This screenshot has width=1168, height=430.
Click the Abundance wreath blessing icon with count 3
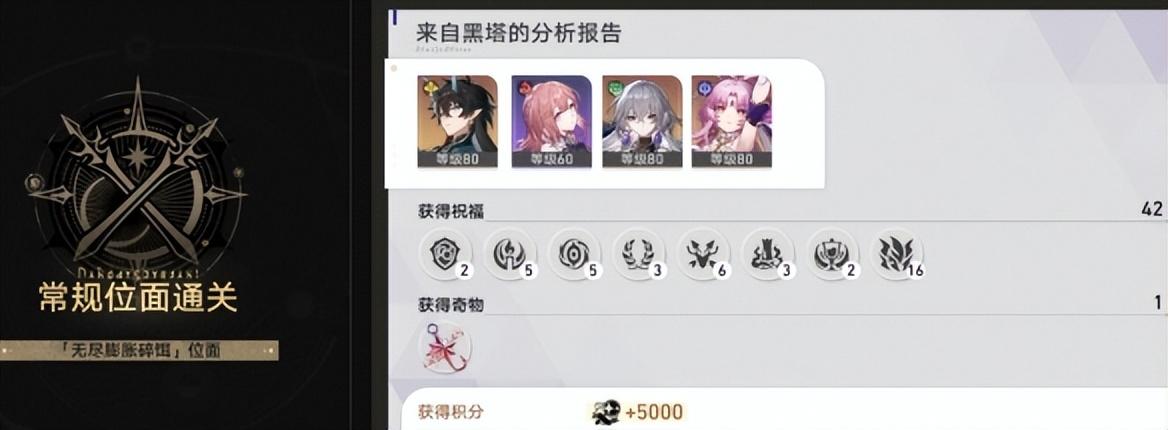(x=638, y=254)
